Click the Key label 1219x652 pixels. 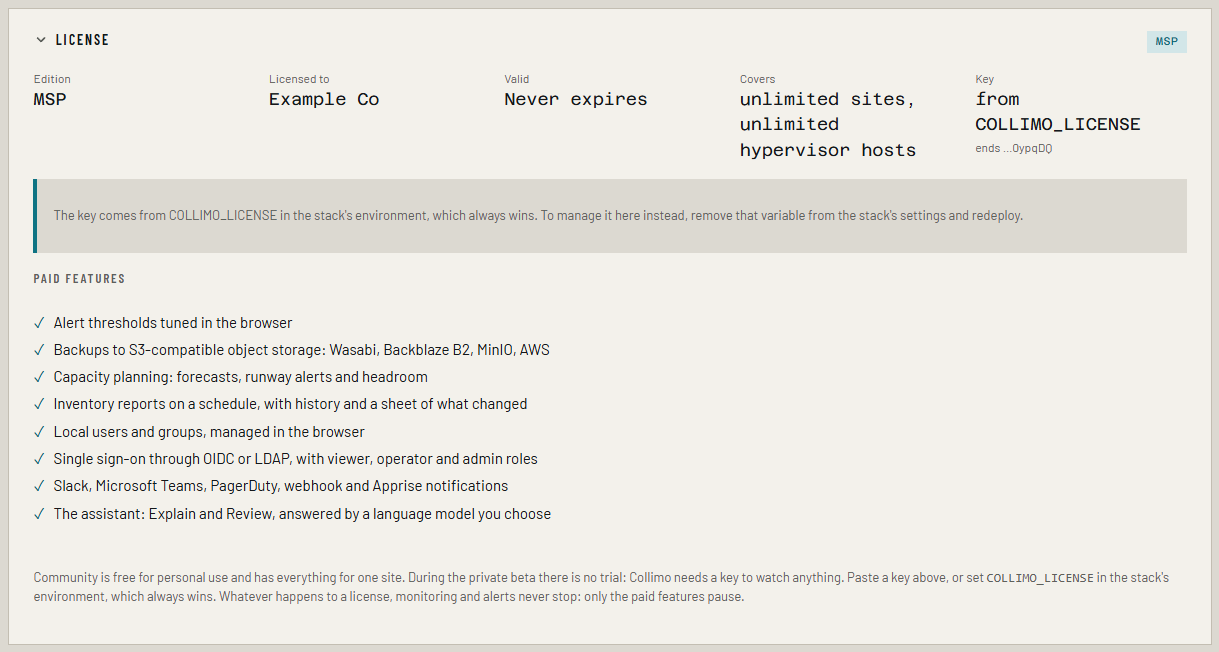click(985, 79)
